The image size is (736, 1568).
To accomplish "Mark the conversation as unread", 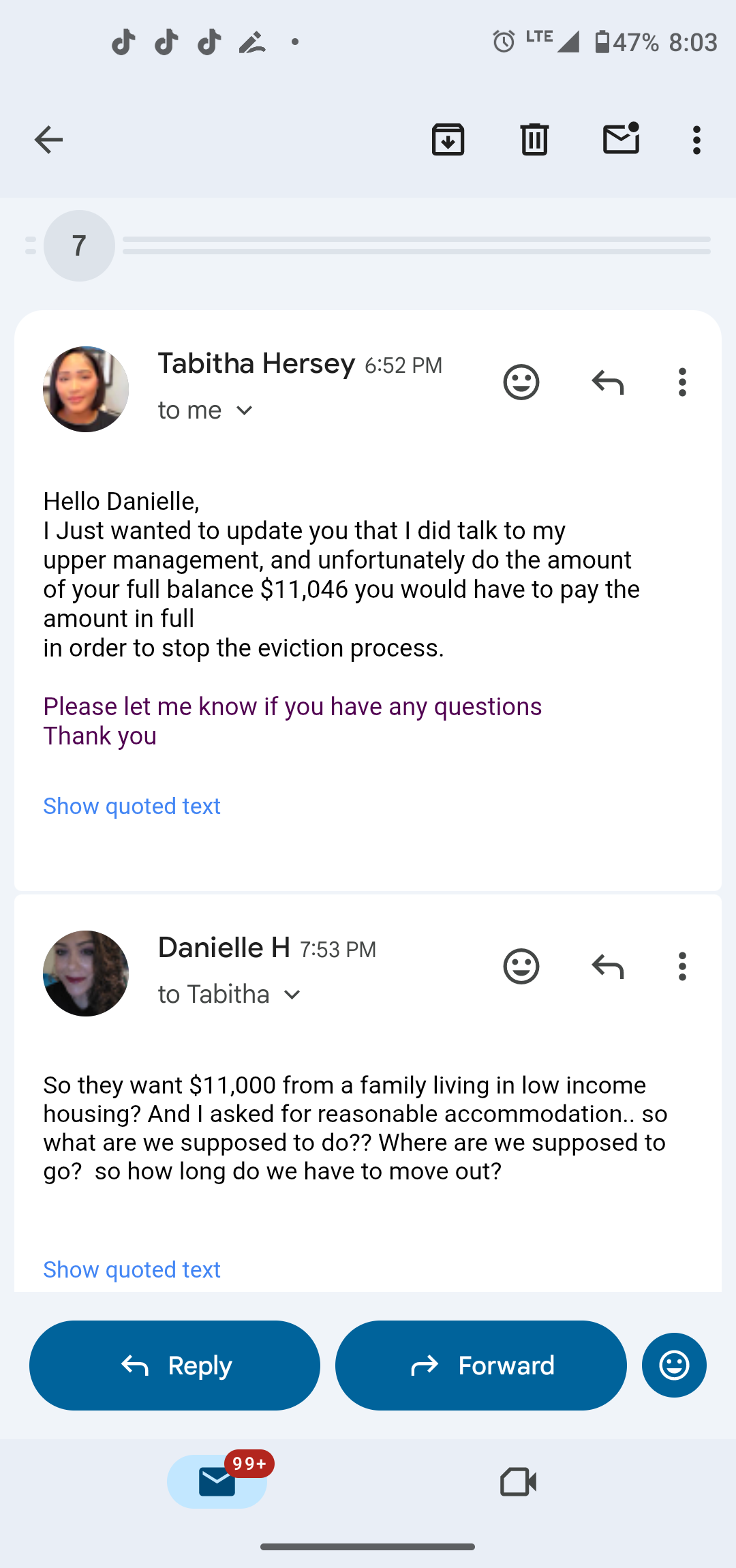I will tap(621, 138).
